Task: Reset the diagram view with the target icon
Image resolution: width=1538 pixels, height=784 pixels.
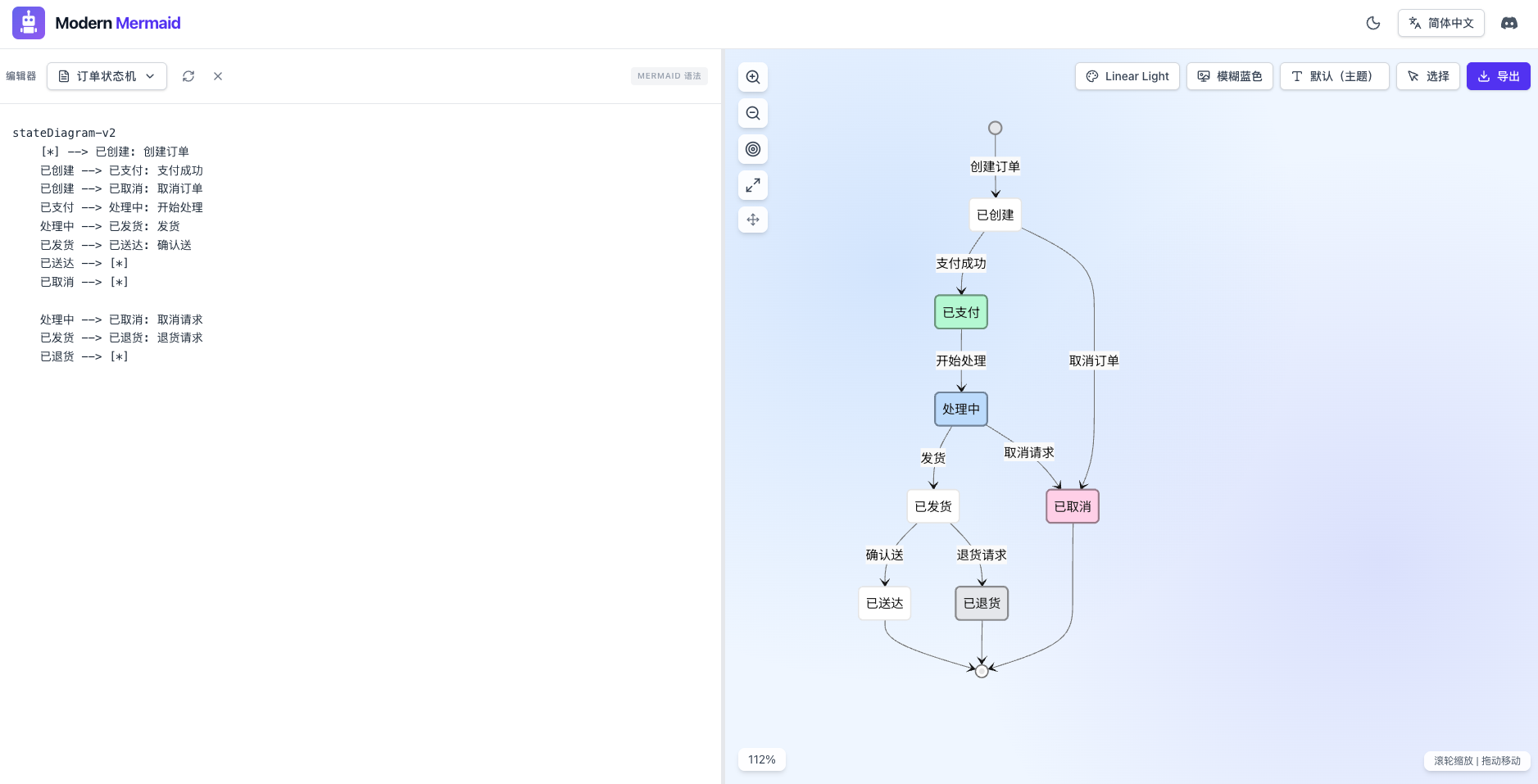Action: click(752, 149)
